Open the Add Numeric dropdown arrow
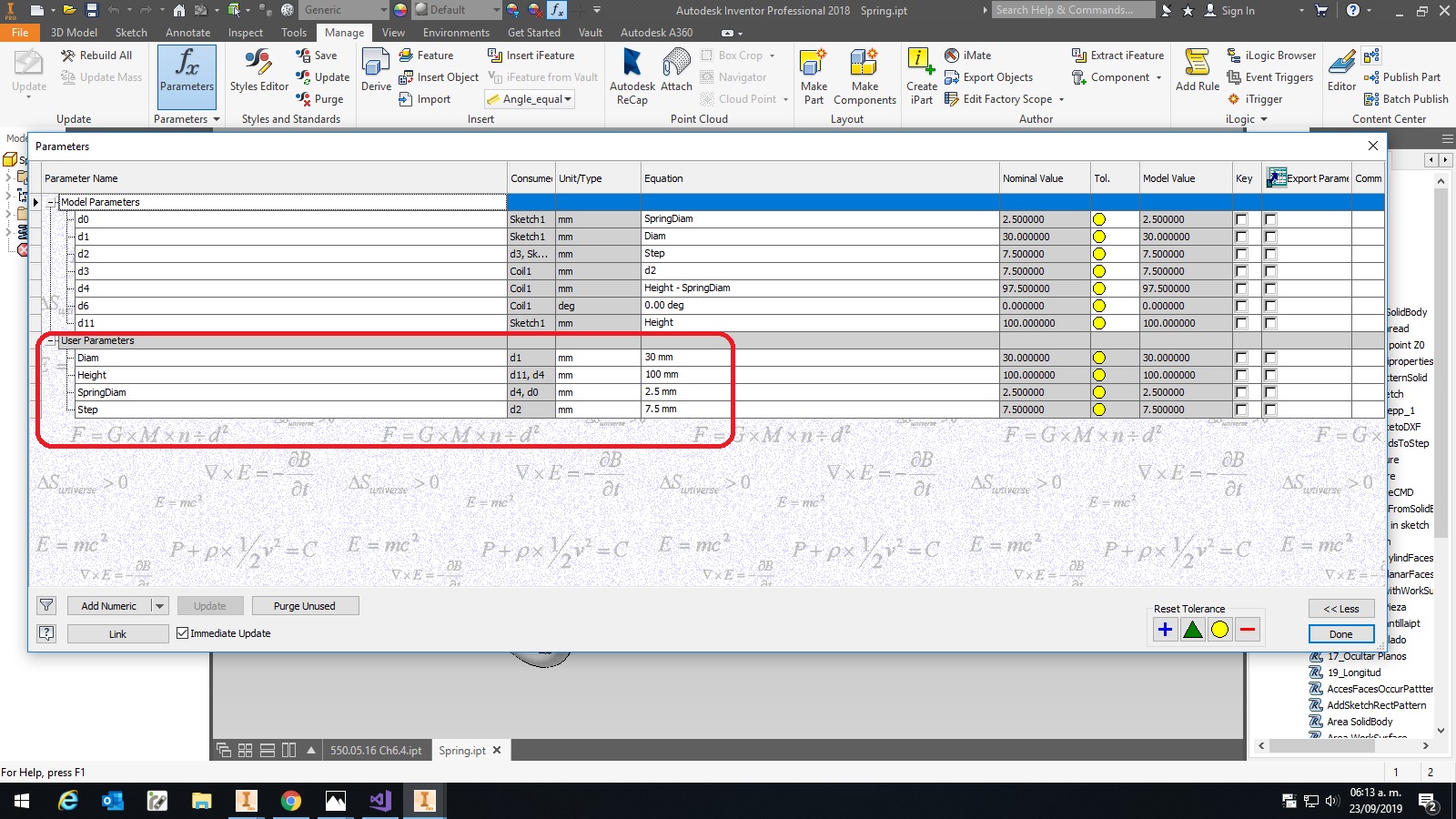This screenshot has width=1456, height=819. [x=159, y=605]
